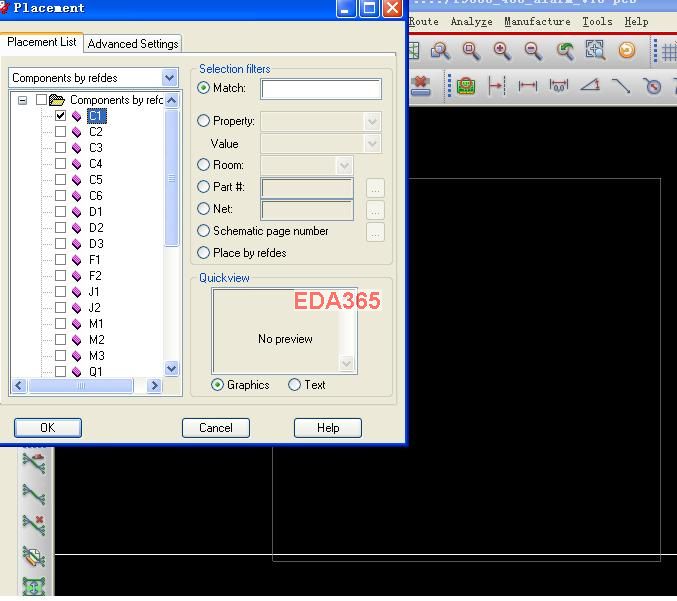Check the C2 component checkbox
Viewport: 677px width, 601px height.
point(60,132)
